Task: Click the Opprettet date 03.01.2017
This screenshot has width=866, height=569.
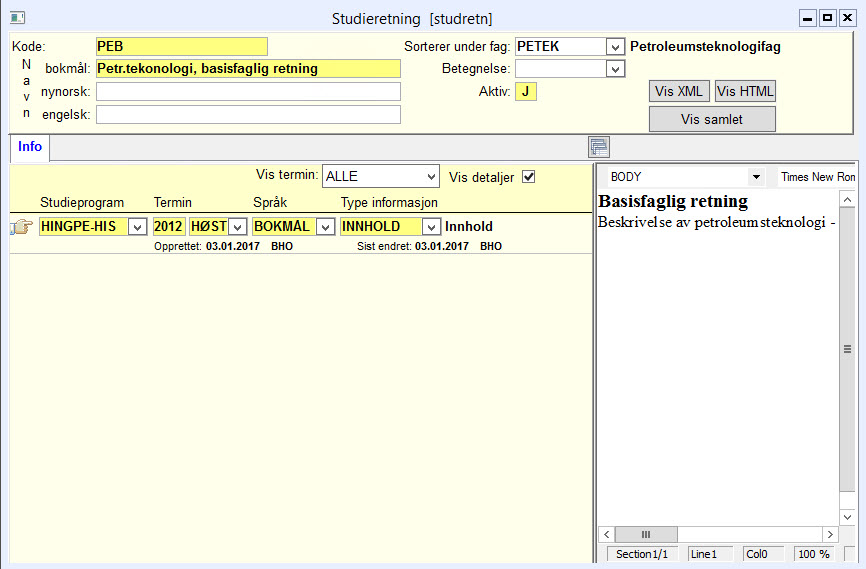Action: tap(233, 246)
